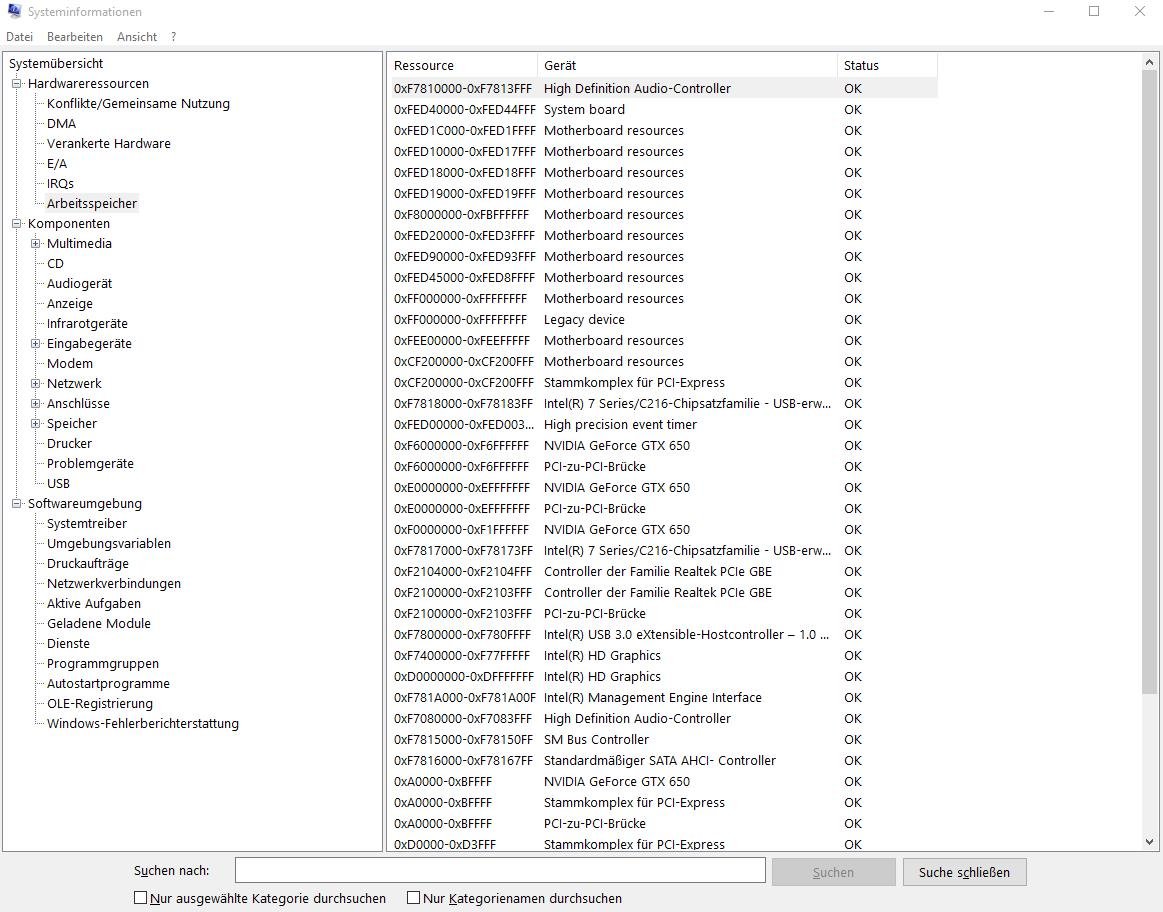Screen dimensions: 1163x912
Task: Select Systemübersicht root item
Action: point(56,64)
